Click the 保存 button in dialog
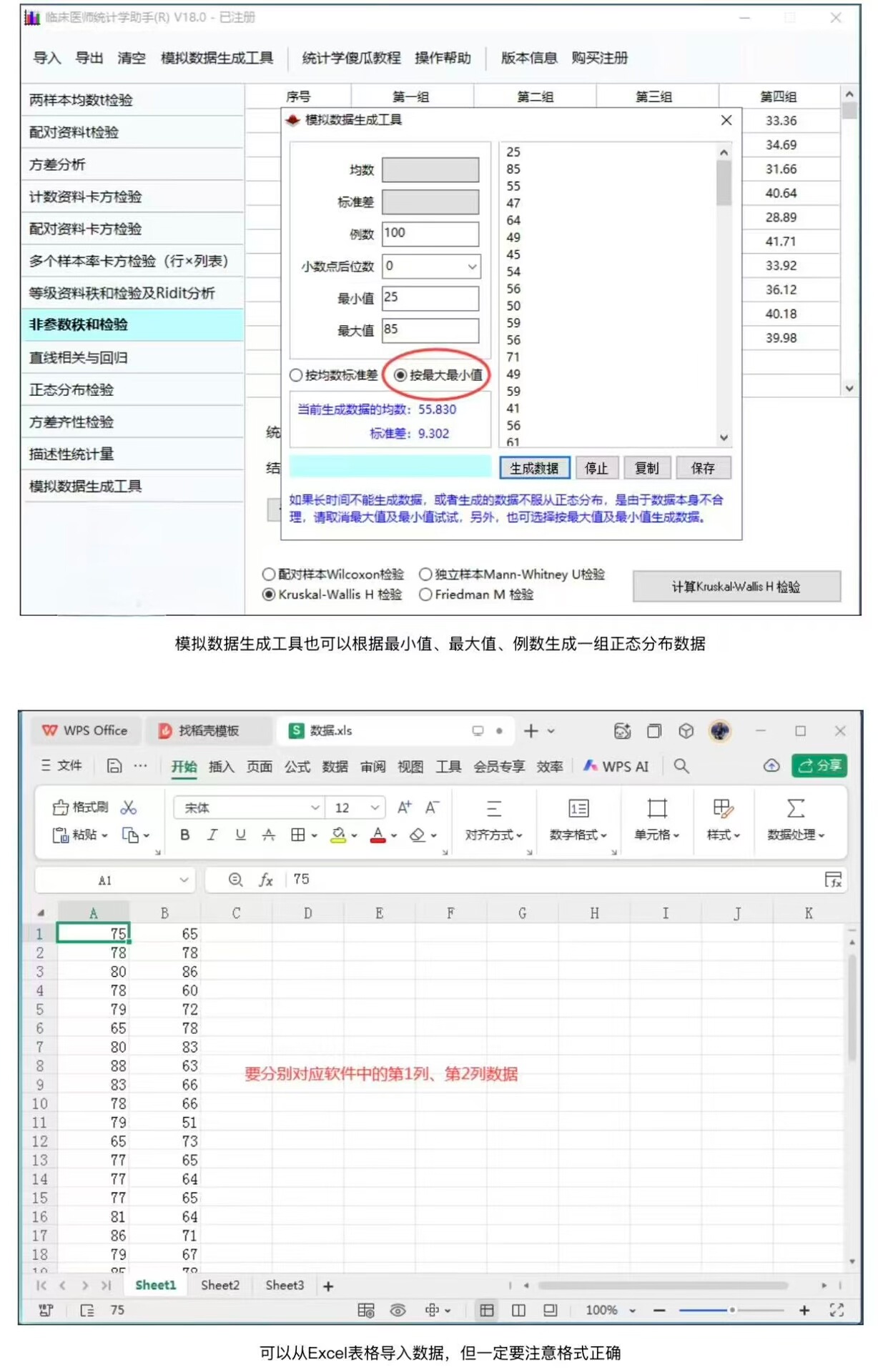Viewport: 878px width, 1372px height. click(x=703, y=468)
